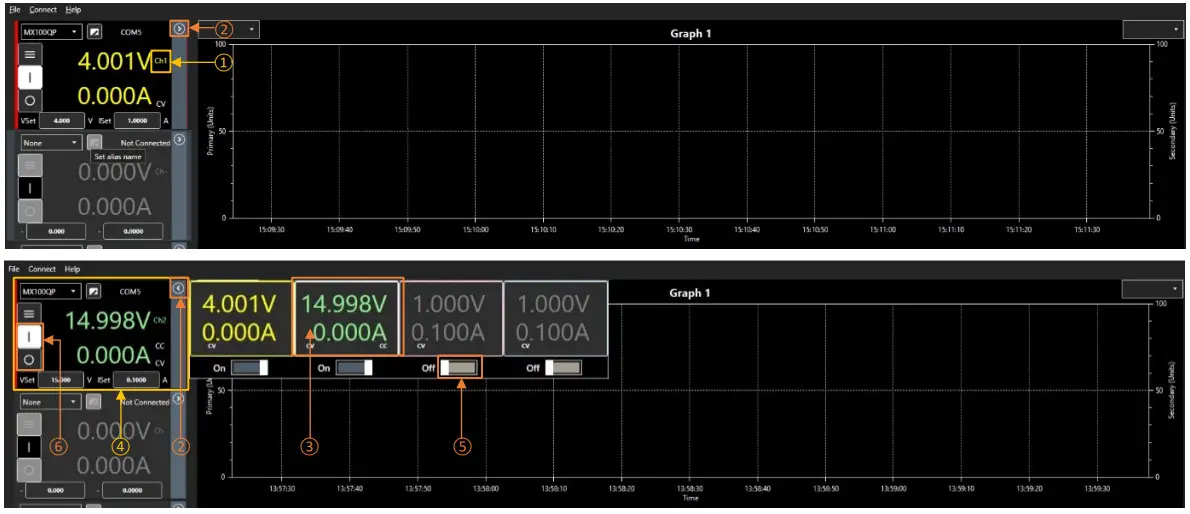
Task: Click greyed alias icon beside None, upper window
Action: 95,141
